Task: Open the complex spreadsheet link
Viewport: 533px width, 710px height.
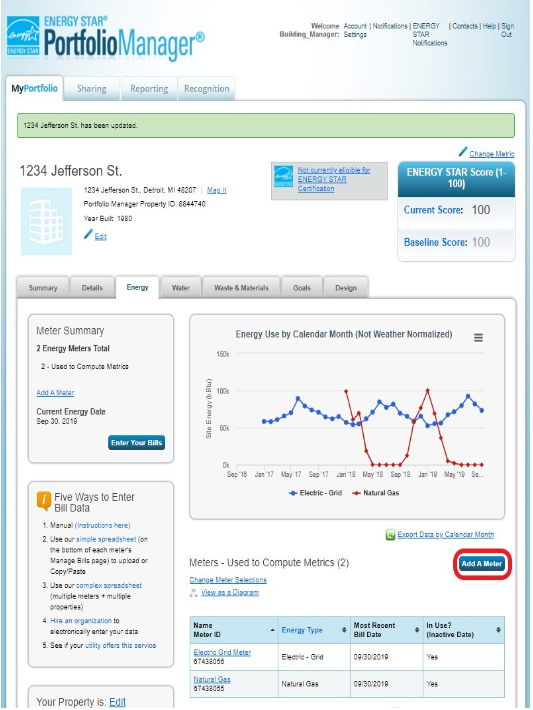Action: pos(109,585)
